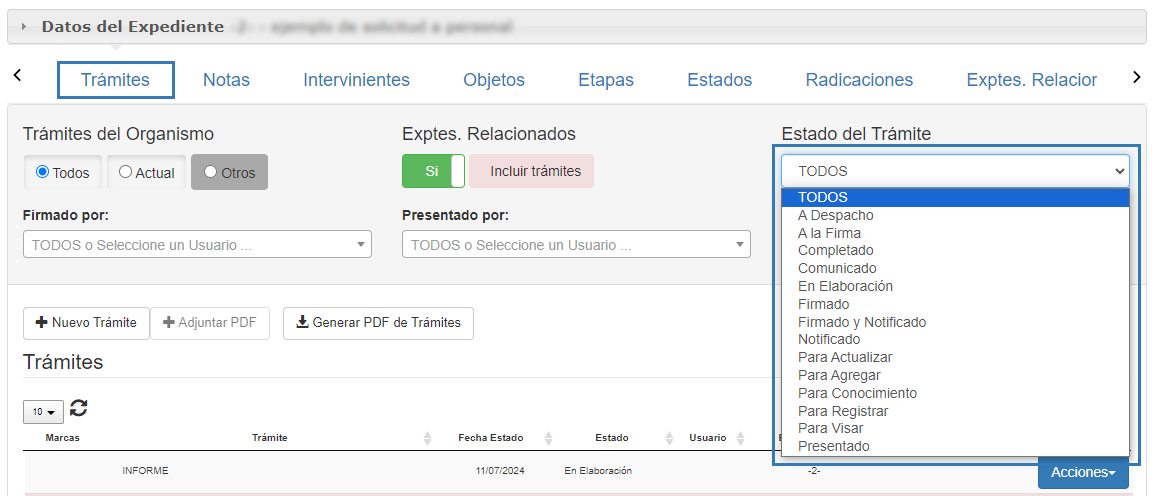1156x496 pixels.
Task: Select the Actual radio button
Action: coord(126,172)
